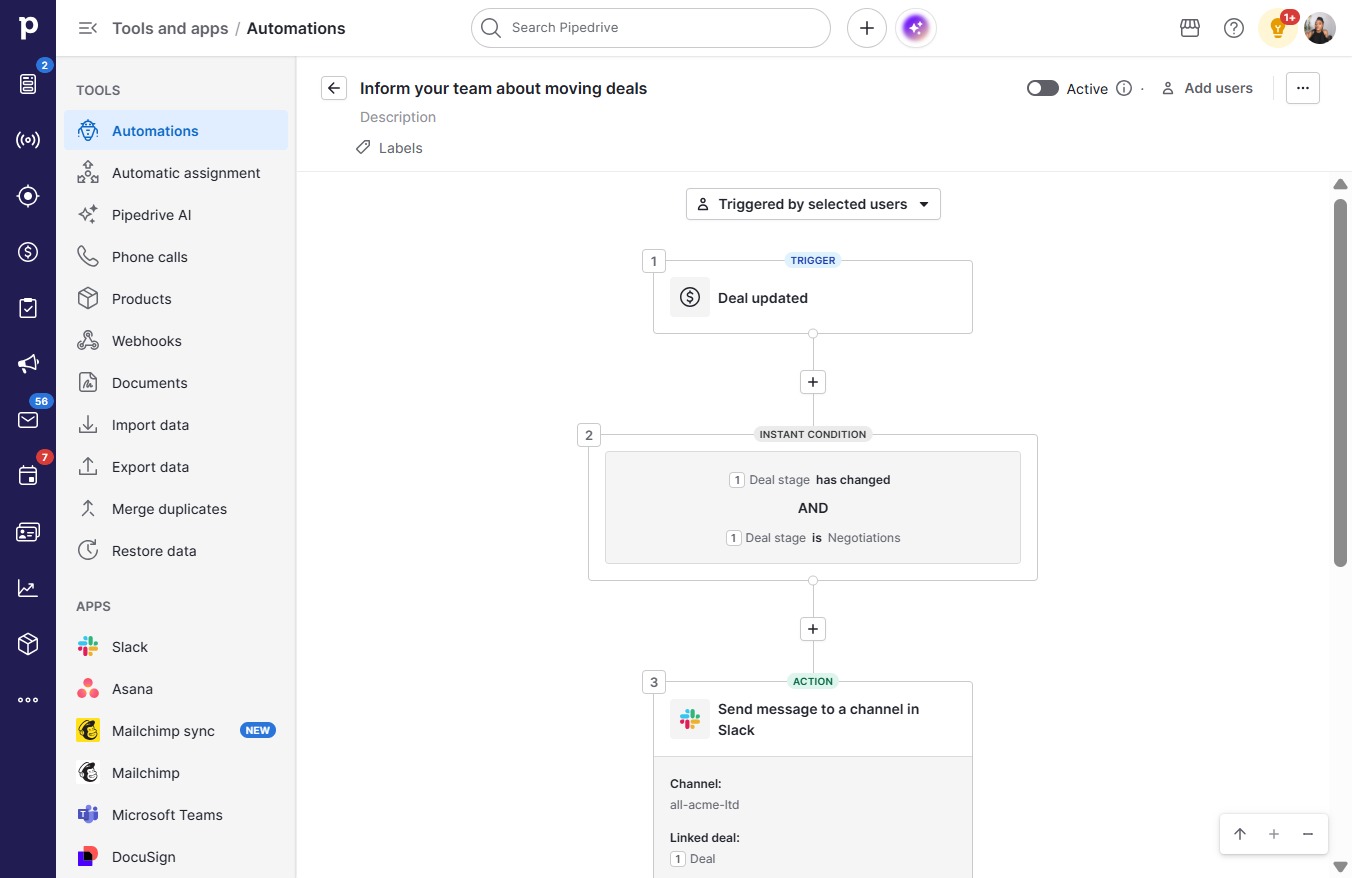Open the target icon in navigation rail
The height and width of the screenshot is (878, 1352).
tap(28, 196)
